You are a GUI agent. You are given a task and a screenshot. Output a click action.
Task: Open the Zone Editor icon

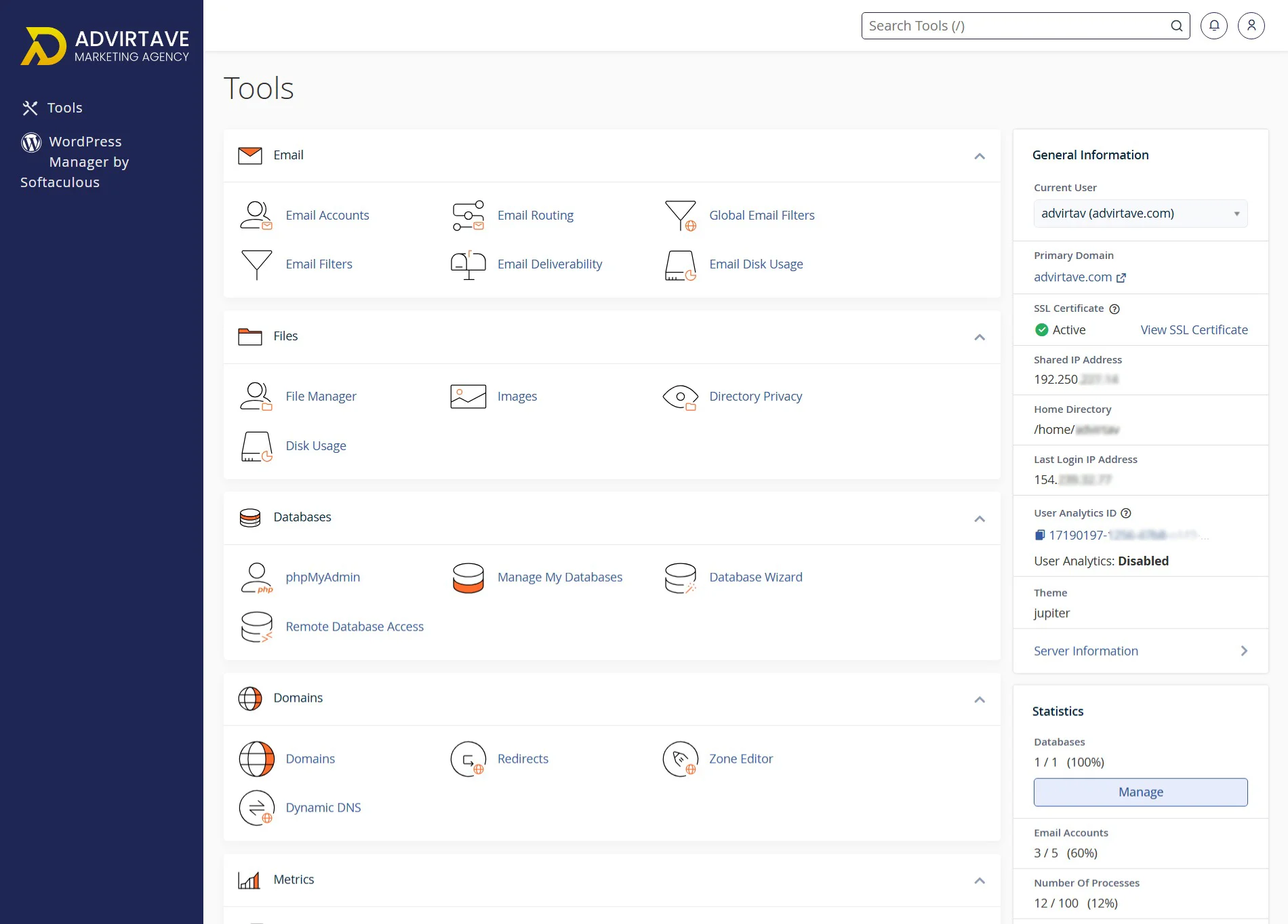681,759
